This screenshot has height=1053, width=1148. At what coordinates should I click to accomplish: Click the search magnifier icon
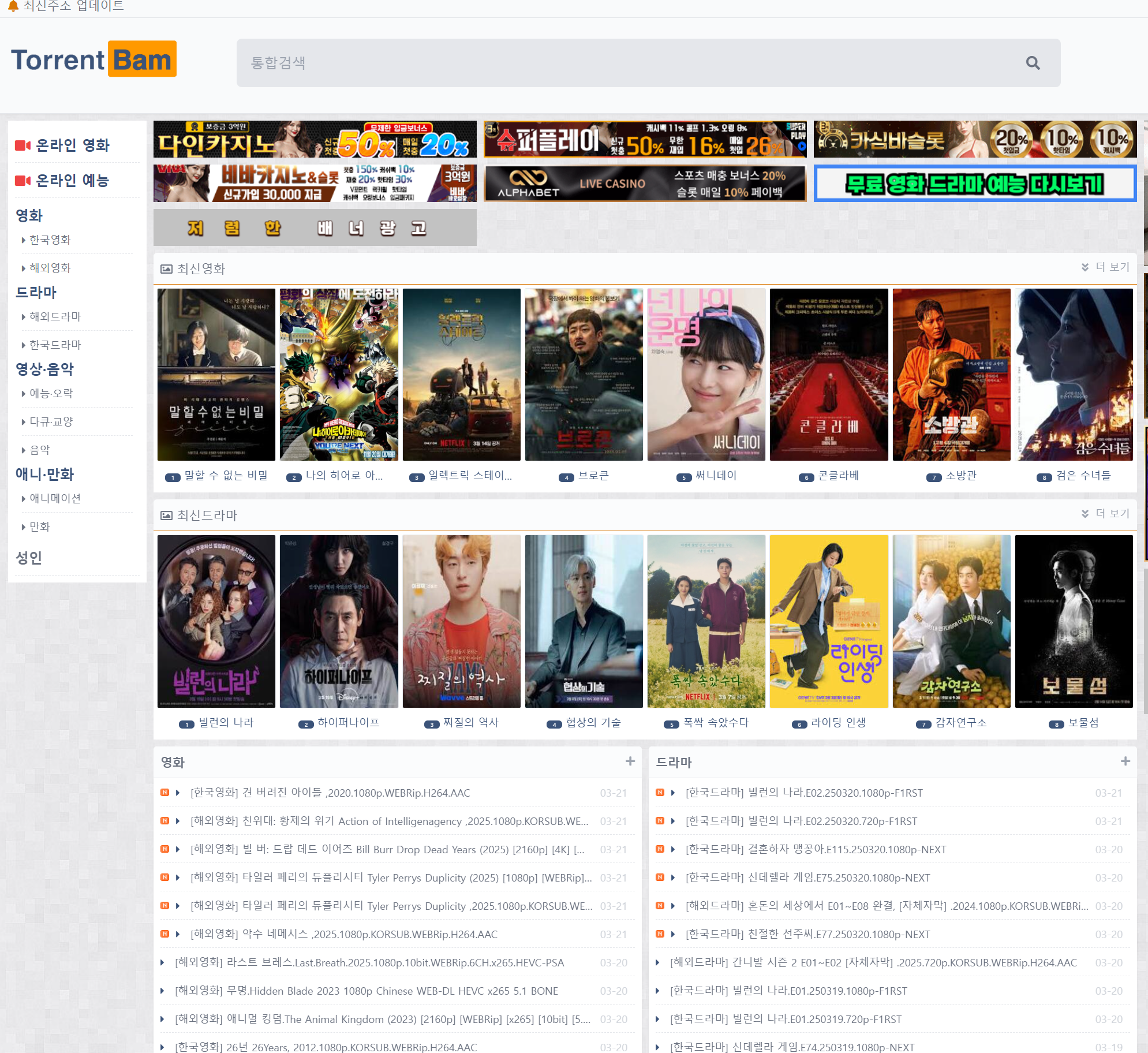(1033, 63)
